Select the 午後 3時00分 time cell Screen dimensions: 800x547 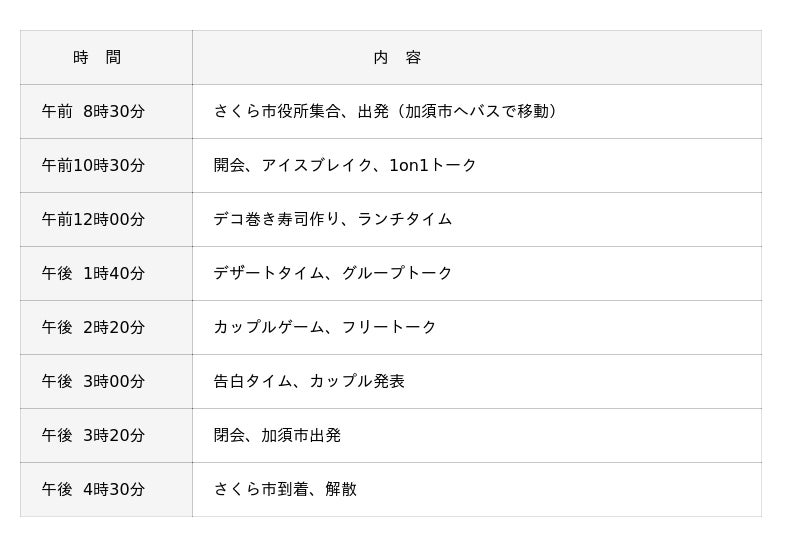(93, 382)
